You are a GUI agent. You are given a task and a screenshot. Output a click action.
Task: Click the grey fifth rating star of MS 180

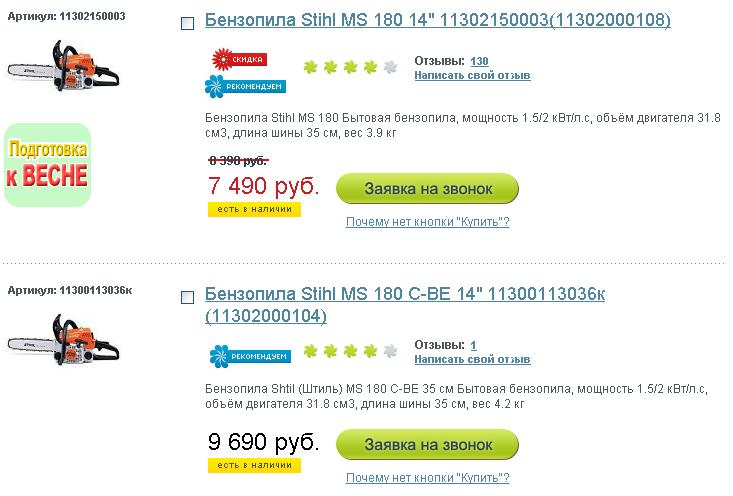[390, 67]
